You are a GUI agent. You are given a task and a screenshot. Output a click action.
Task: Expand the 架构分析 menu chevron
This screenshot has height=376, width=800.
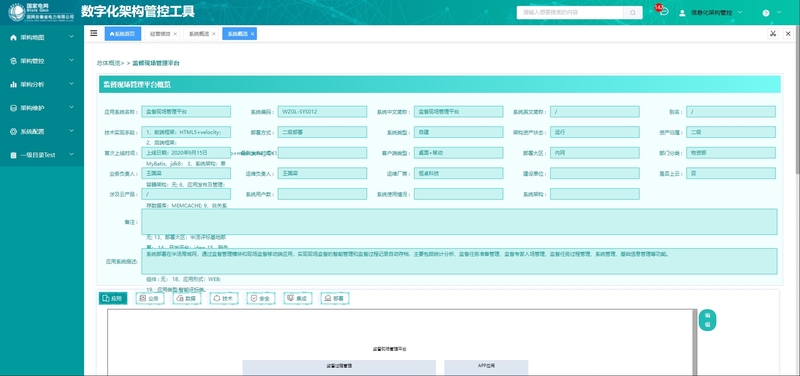(71, 84)
